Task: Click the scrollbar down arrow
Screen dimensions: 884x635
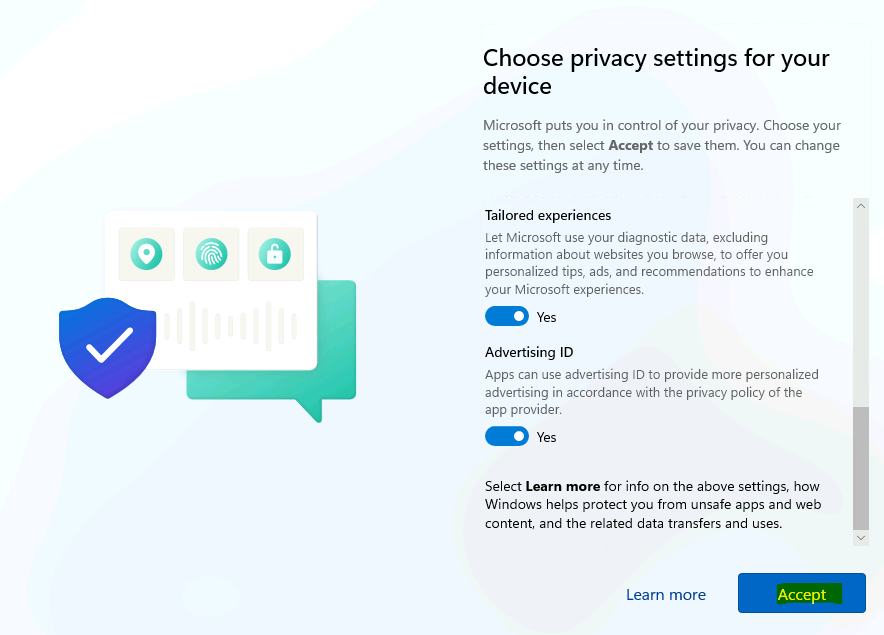Action: (x=861, y=538)
